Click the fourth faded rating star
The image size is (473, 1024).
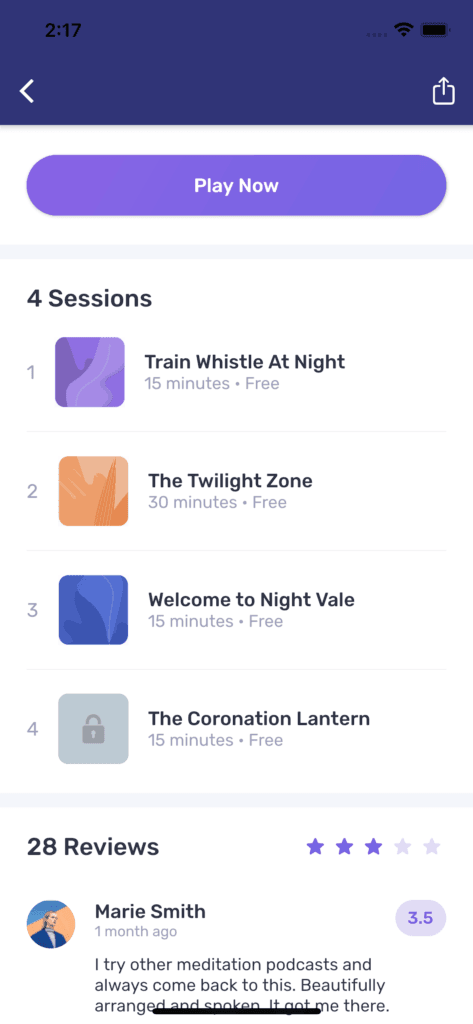pos(402,847)
